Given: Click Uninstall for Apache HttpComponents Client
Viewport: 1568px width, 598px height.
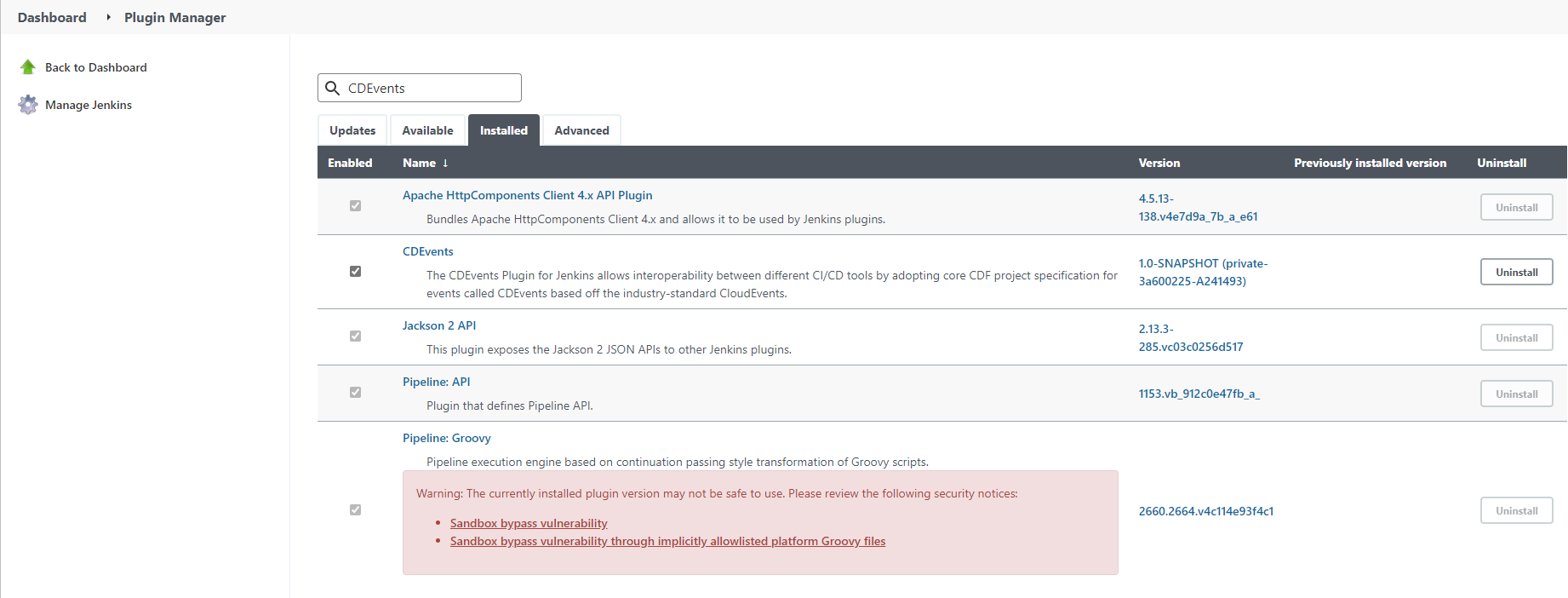Looking at the screenshot, I should (1517, 207).
